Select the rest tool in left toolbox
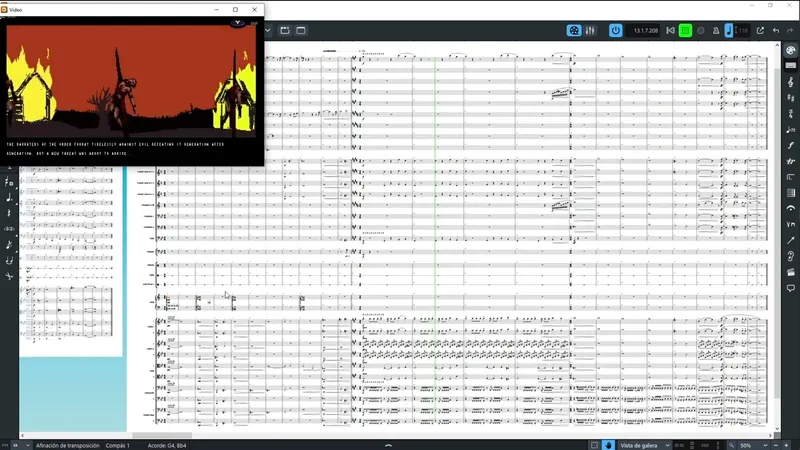The width and height of the screenshot is (800, 450). [9, 213]
